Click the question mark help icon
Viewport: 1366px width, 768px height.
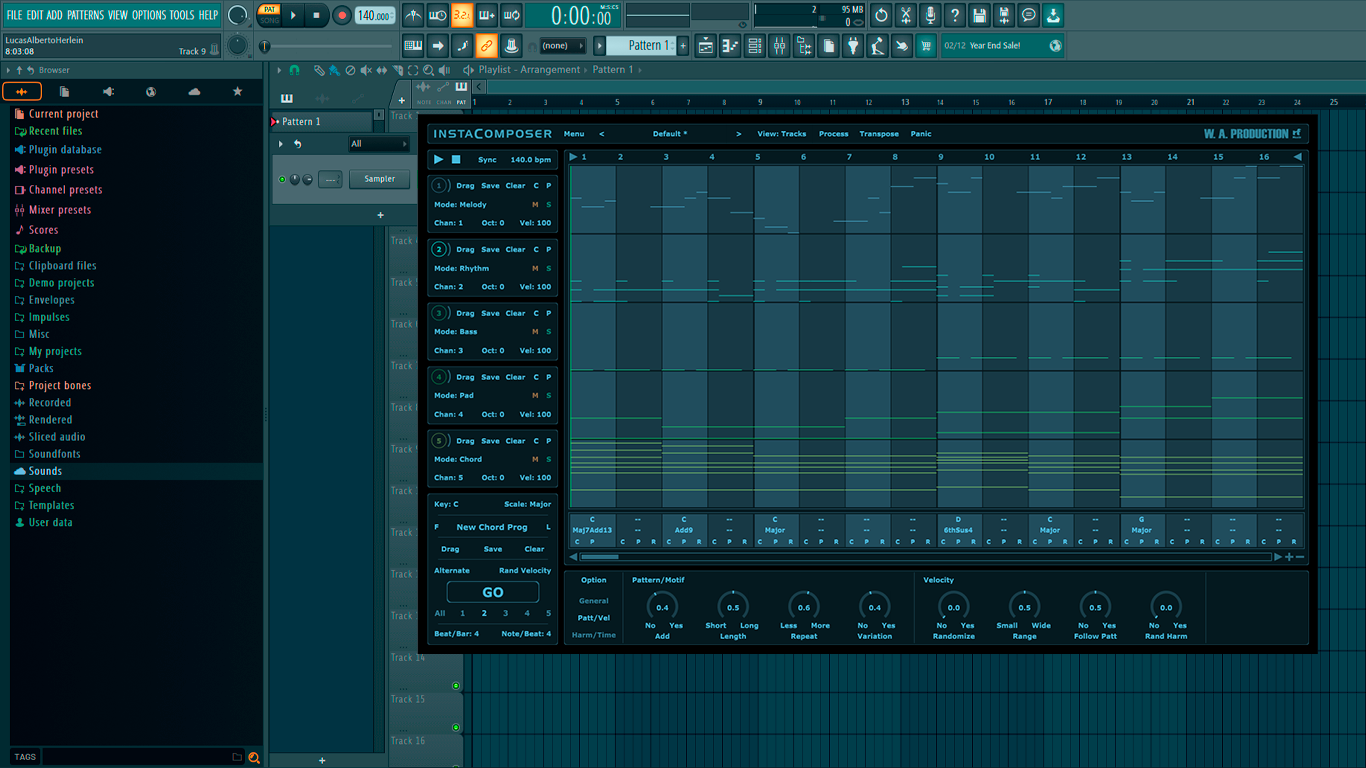(955, 15)
